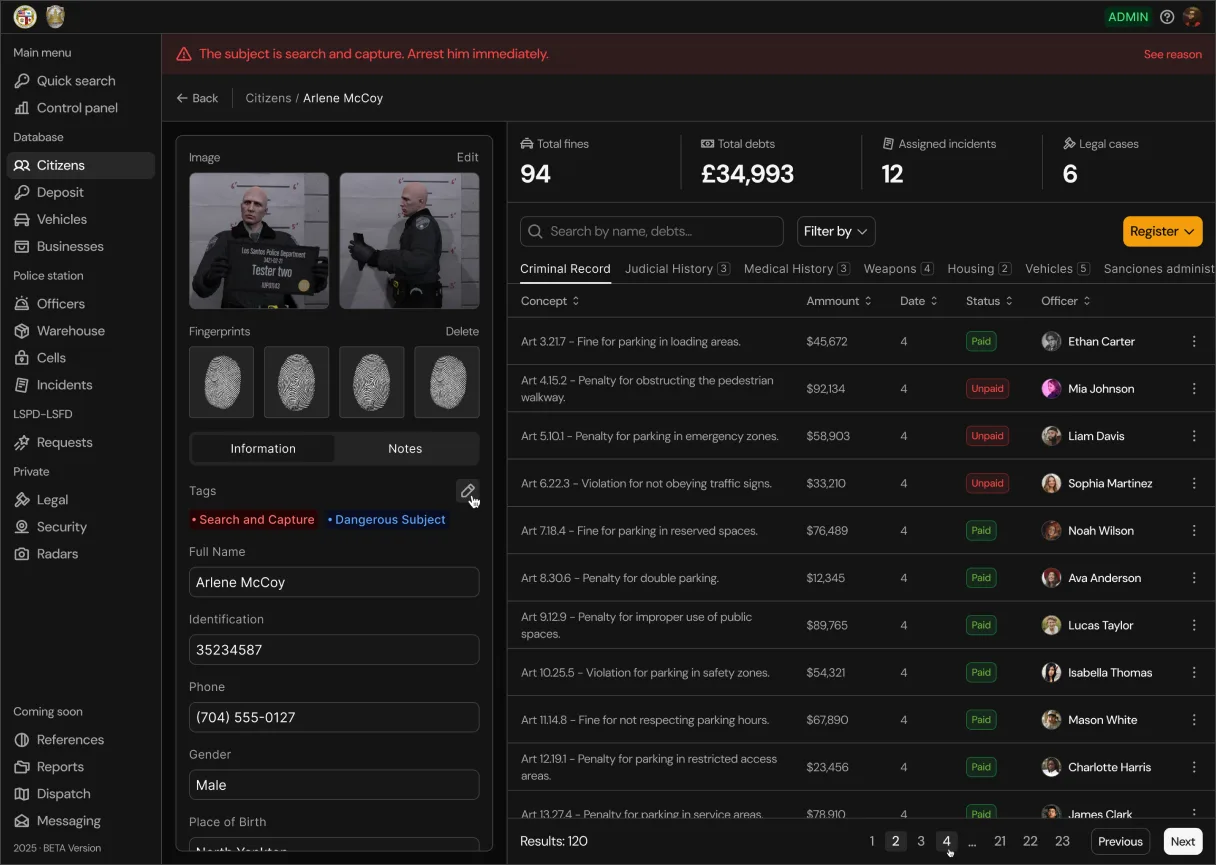Viewport: 1216px width, 865px height.
Task: Jump to results page 4
Action: click(946, 841)
